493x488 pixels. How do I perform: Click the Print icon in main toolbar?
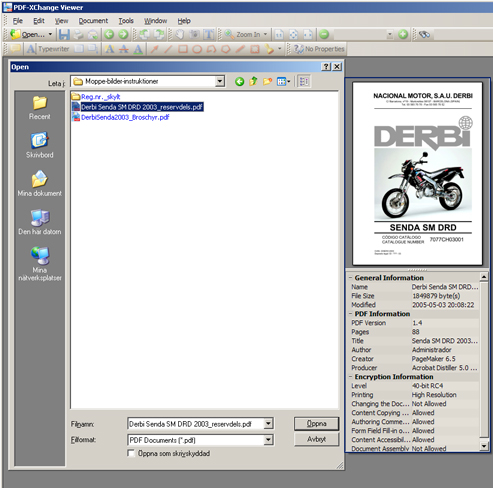78,34
